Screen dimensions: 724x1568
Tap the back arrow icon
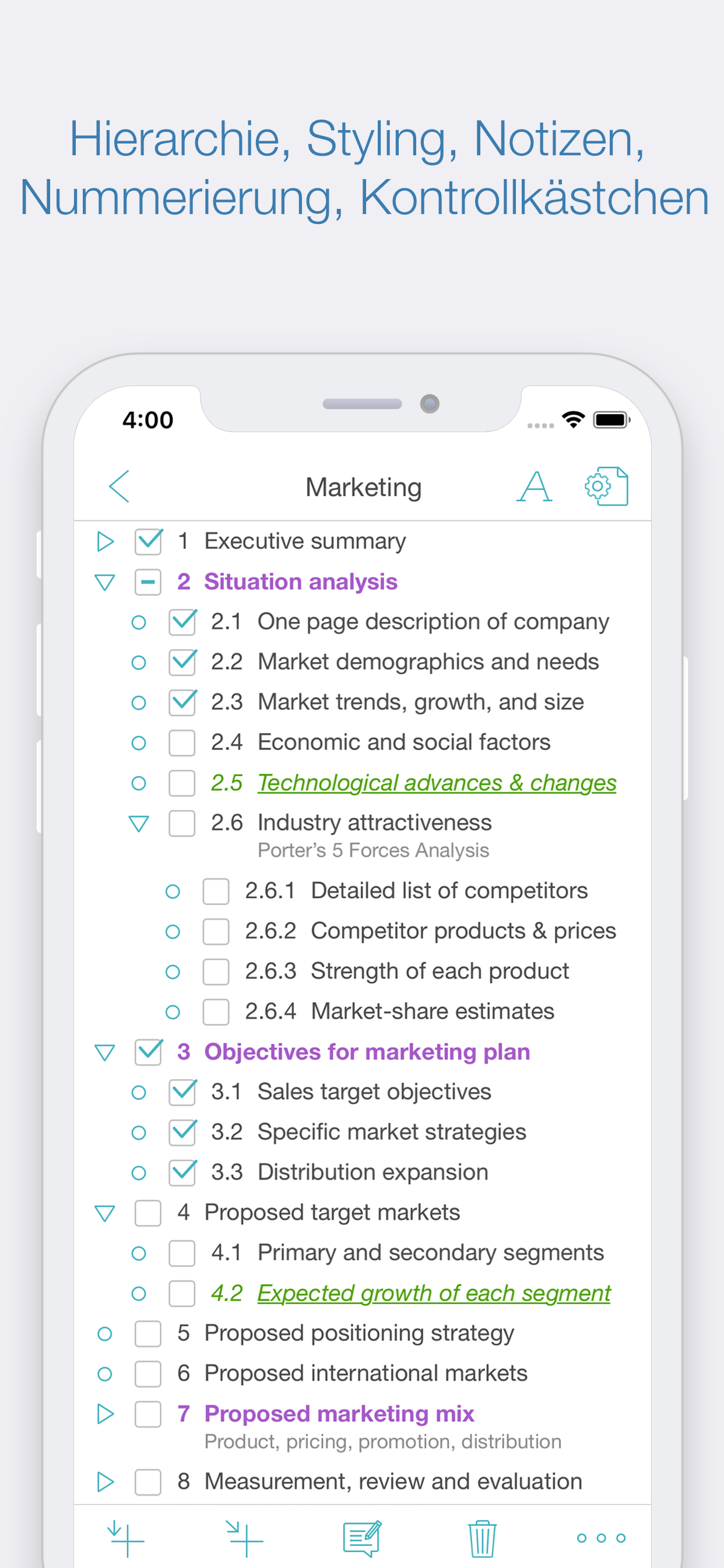click(120, 487)
